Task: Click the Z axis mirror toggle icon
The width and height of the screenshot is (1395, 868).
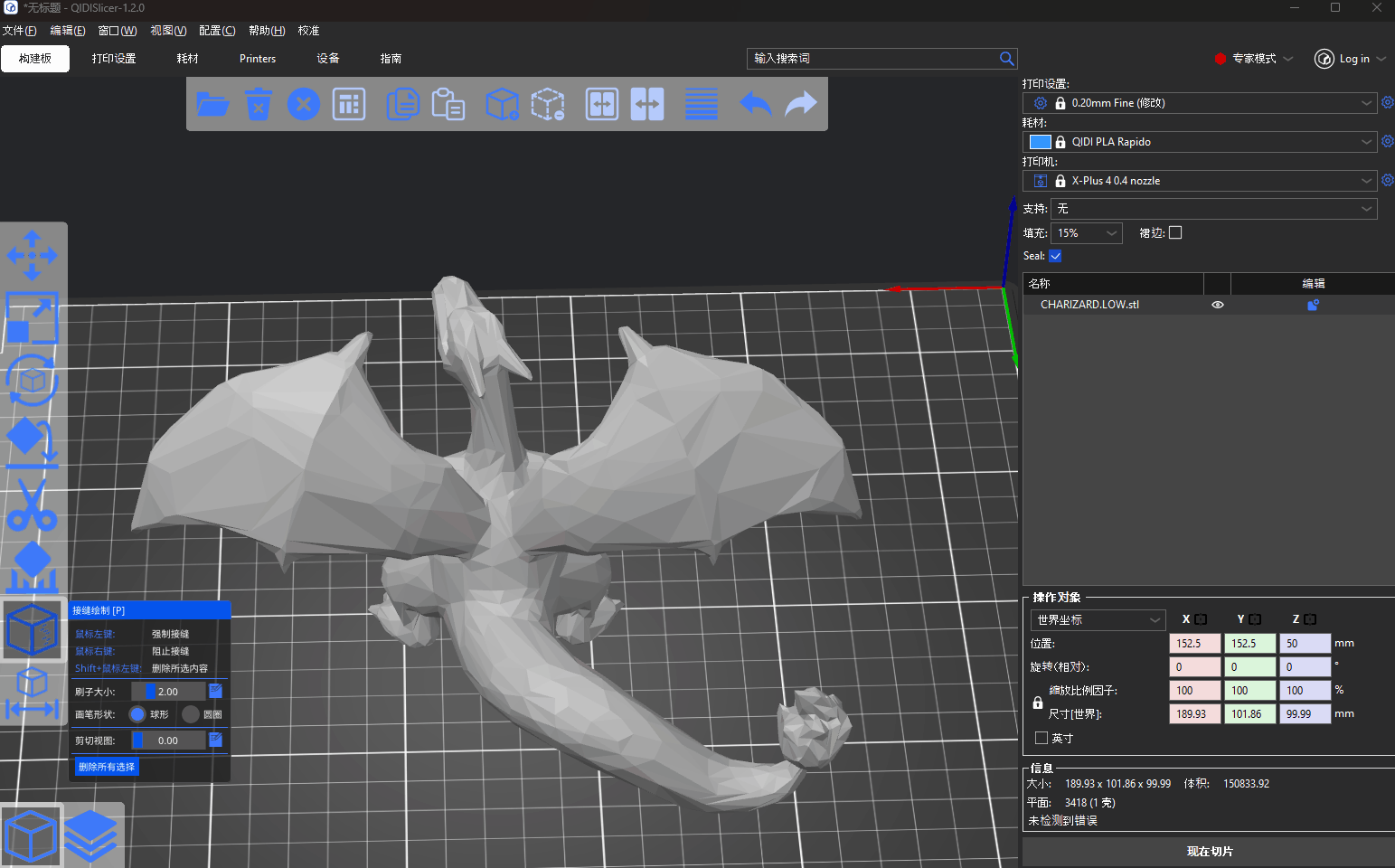Action: click(x=1310, y=619)
